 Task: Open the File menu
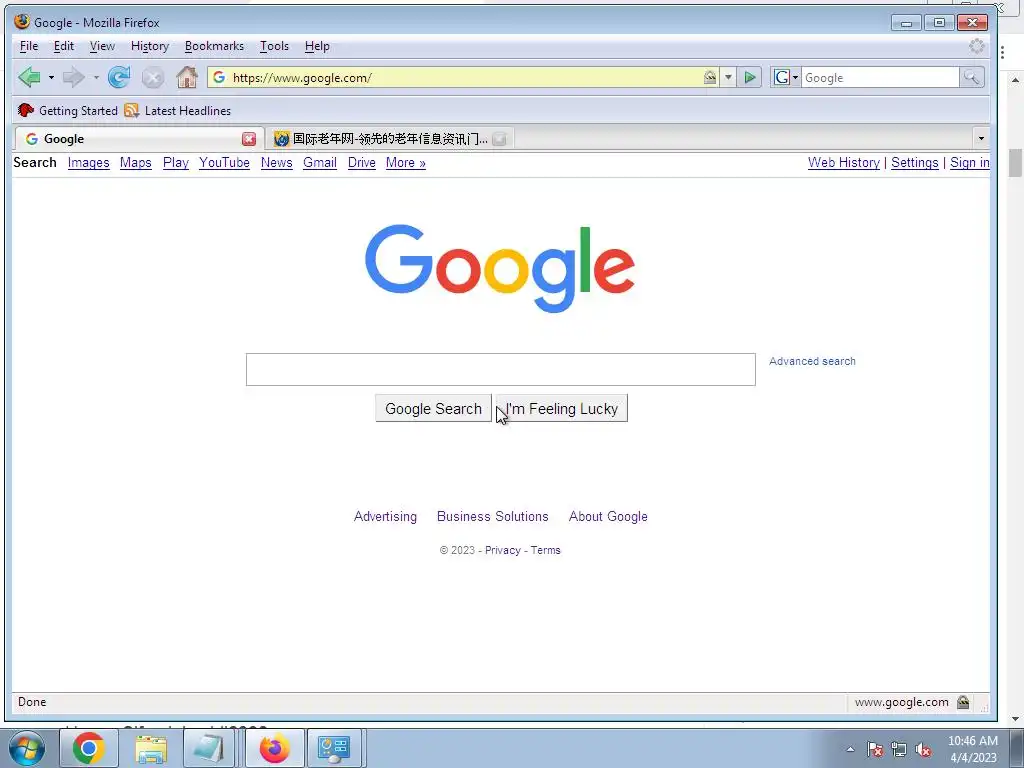(x=29, y=46)
